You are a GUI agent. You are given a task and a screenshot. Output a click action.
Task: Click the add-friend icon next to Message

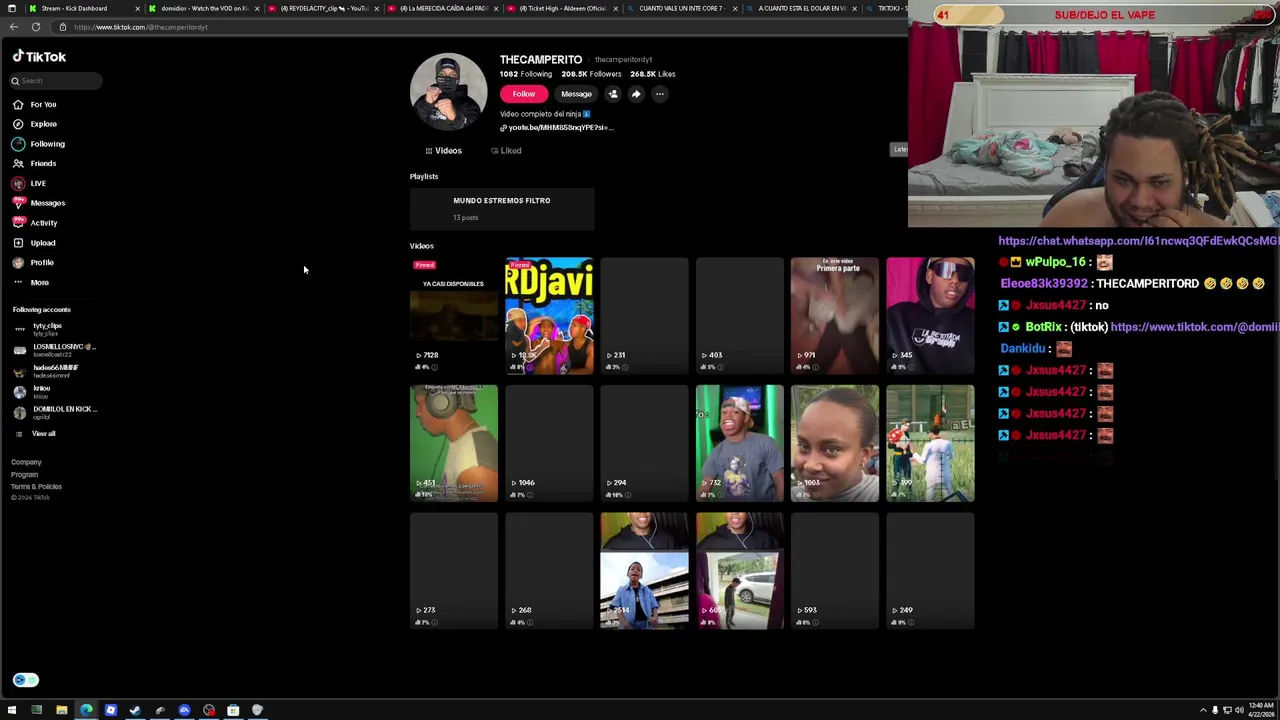(613, 94)
